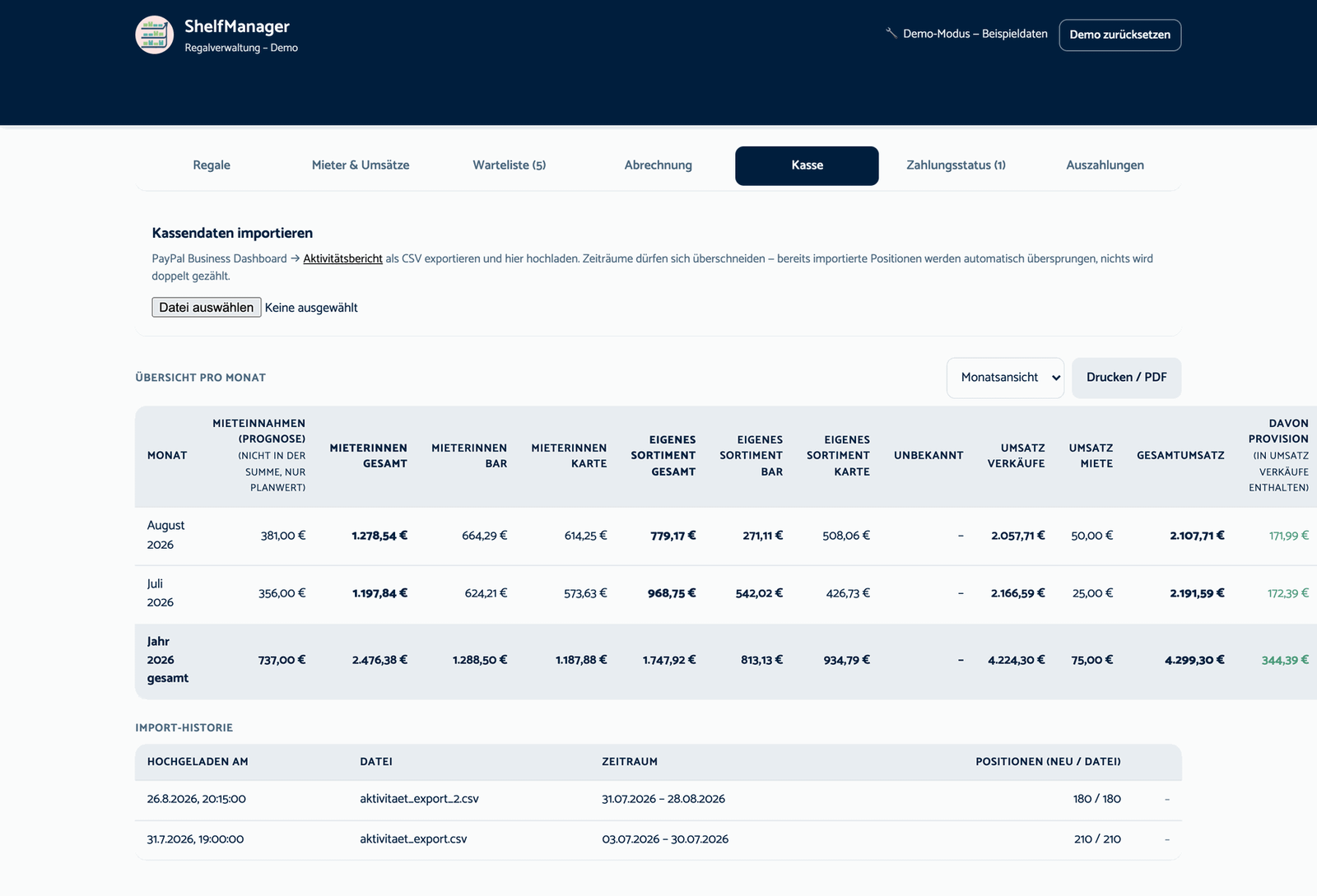Go to the Abrechnung tab
The width and height of the screenshot is (1317, 896).
(658, 165)
